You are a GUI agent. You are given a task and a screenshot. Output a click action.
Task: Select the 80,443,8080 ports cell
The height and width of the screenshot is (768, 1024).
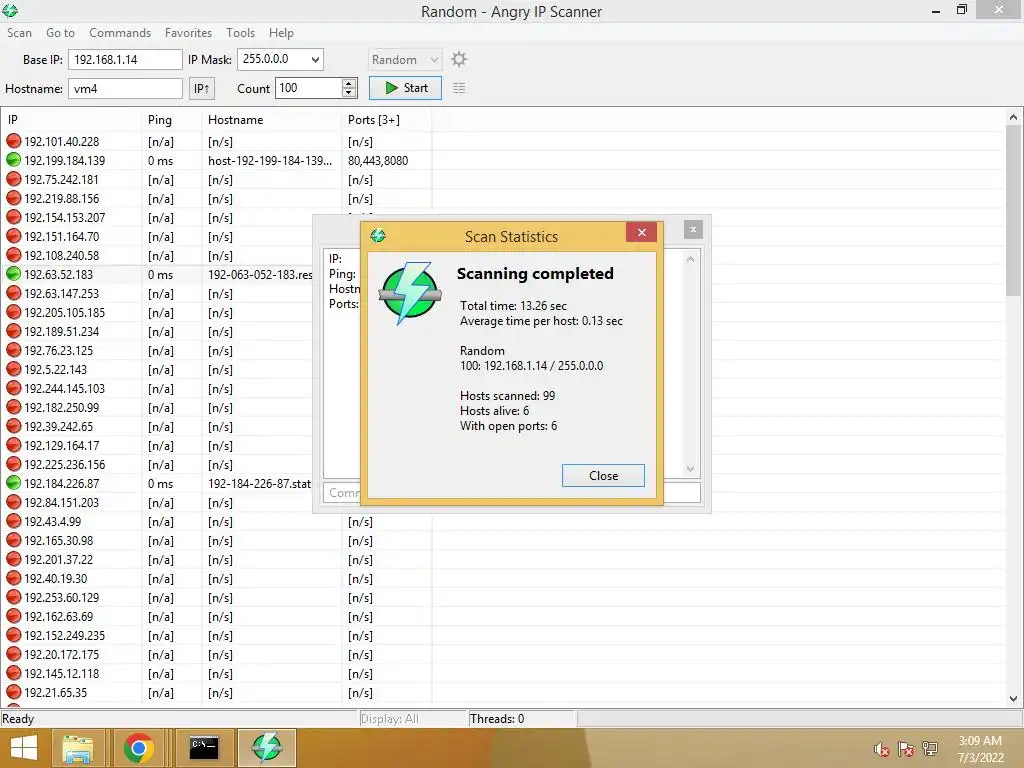point(378,161)
